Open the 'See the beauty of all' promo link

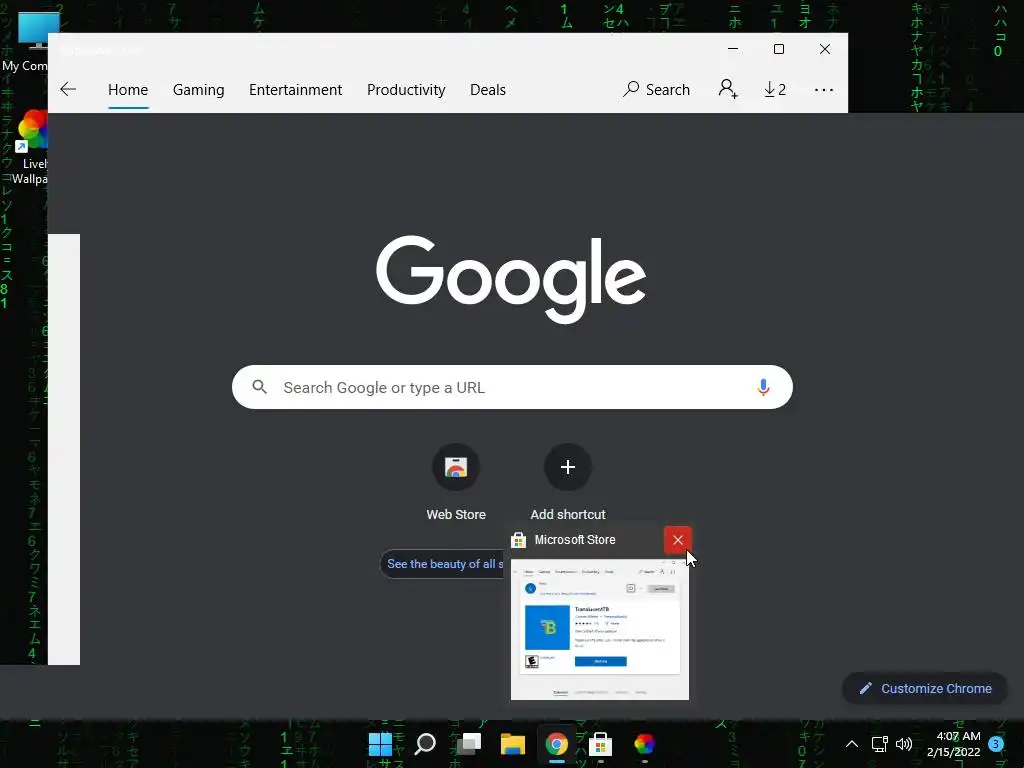click(444, 564)
